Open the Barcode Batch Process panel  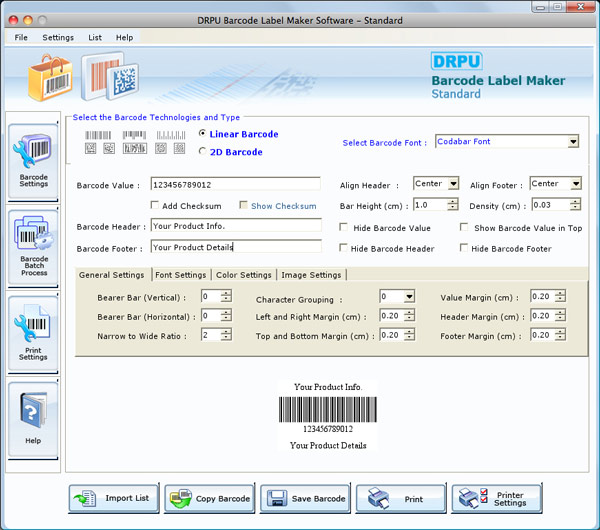[x=33, y=247]
